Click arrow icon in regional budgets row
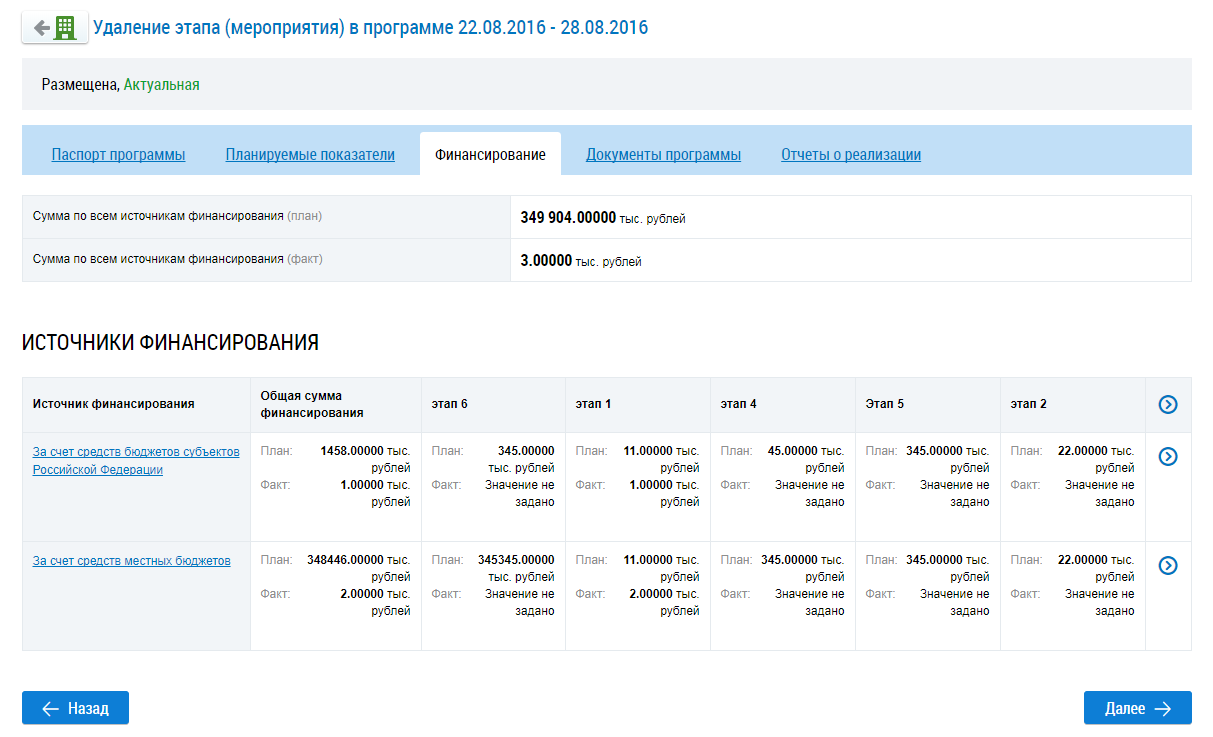1213x737 pixels. [x=1167, y=456]
